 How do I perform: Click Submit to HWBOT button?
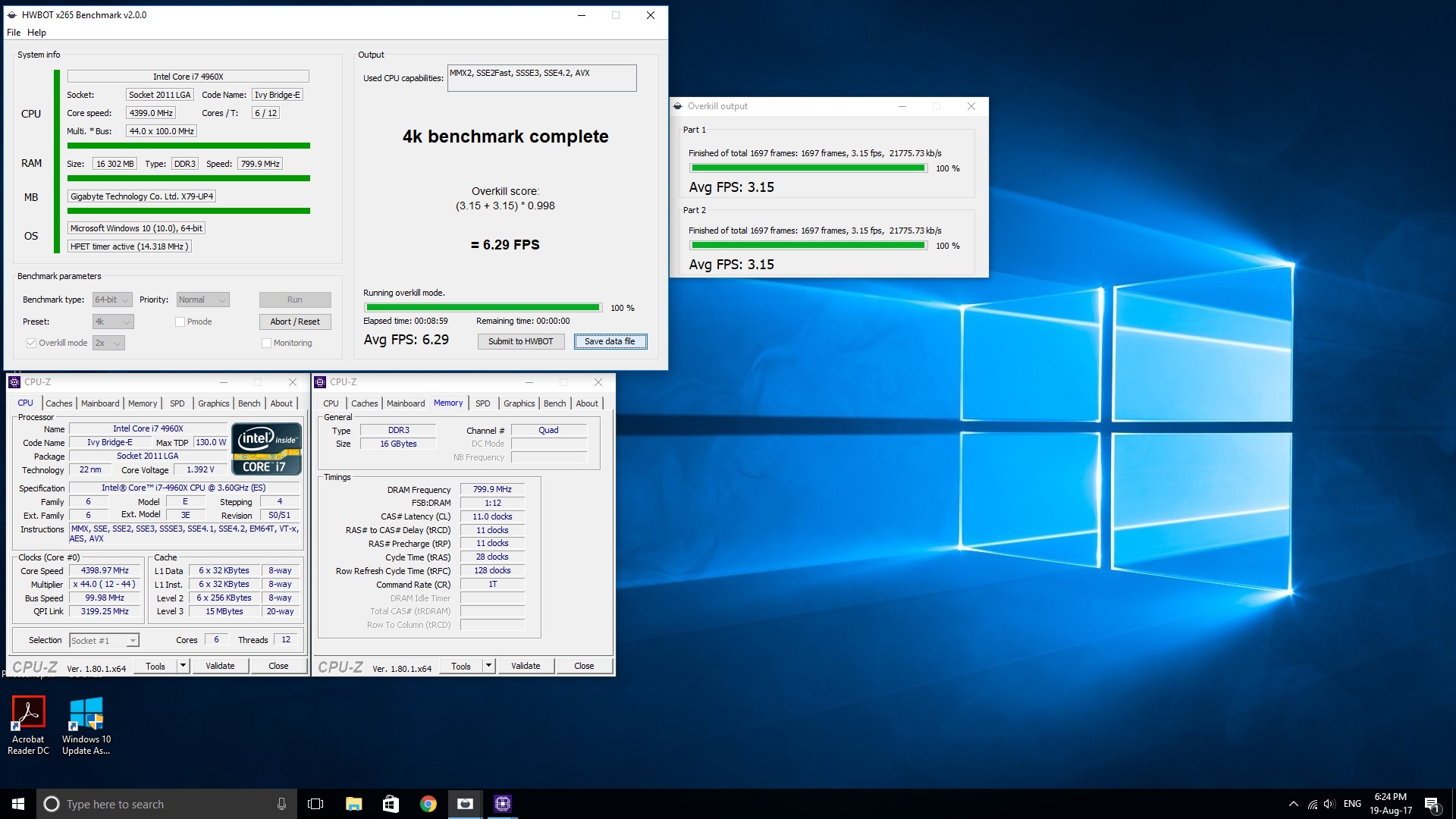coord(521,341)
